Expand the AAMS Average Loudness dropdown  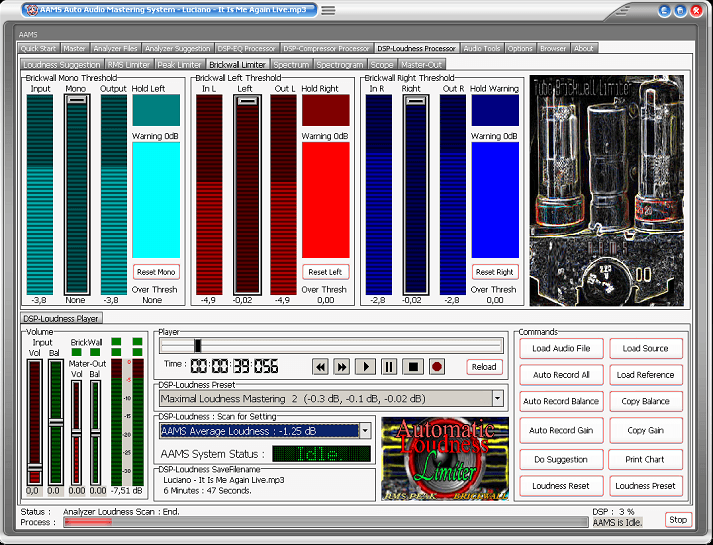365,431
